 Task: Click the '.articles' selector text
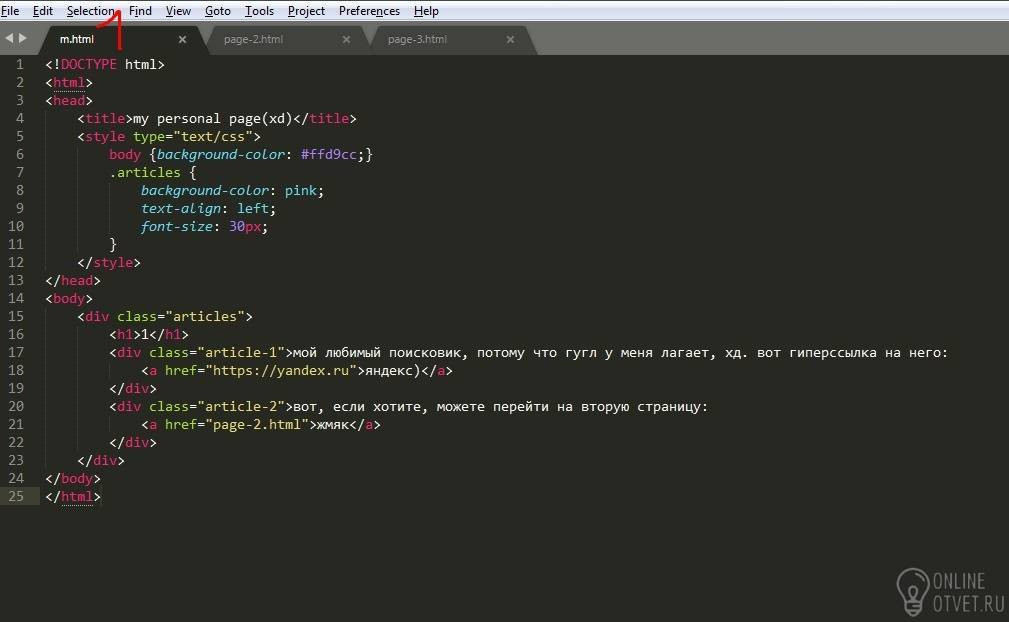(x=145, y=172)
